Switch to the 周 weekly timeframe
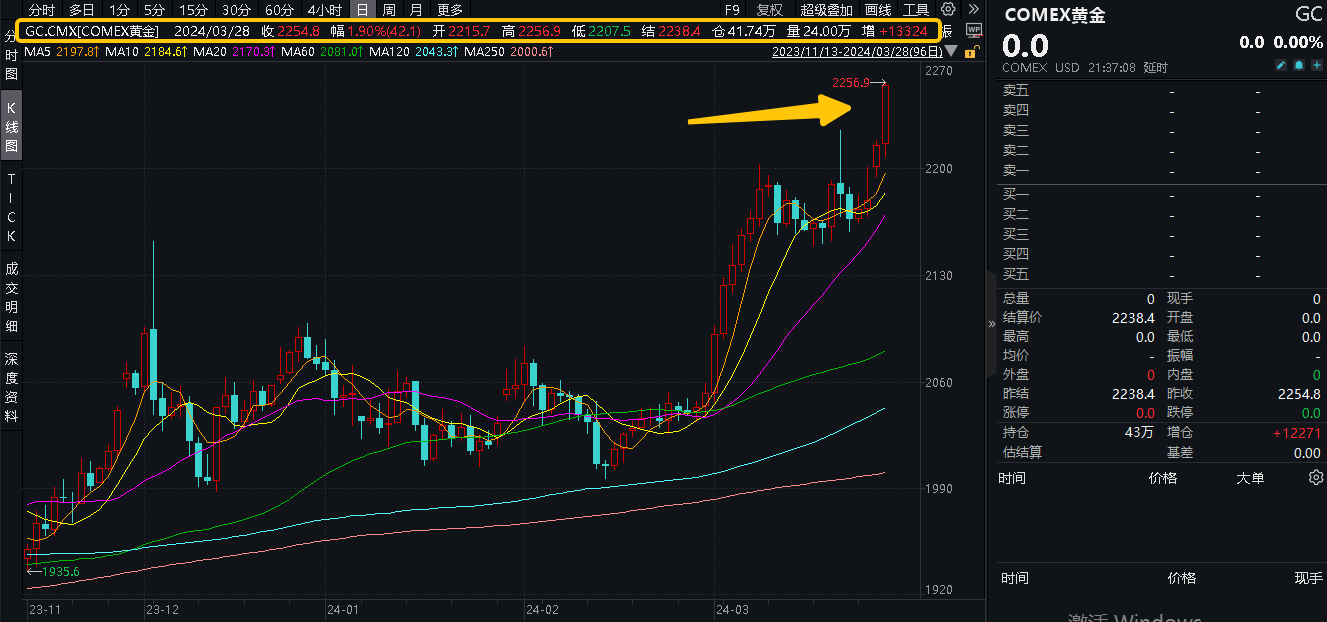Screen dimensions: 1327x622 click(x=388, y=10)
